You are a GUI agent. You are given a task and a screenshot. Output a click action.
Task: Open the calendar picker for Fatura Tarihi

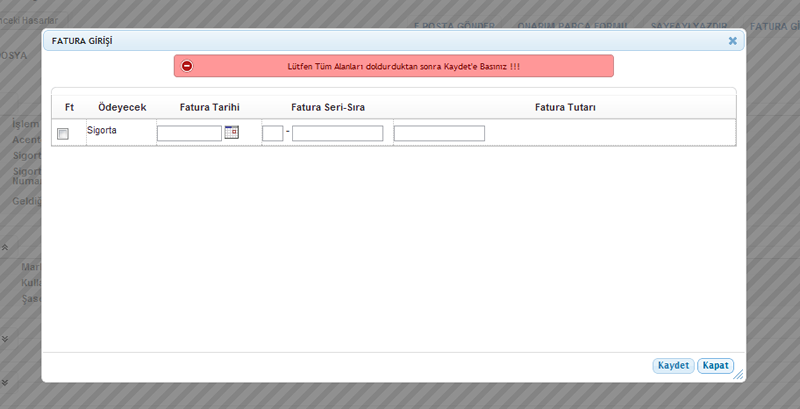click(232, 132)
